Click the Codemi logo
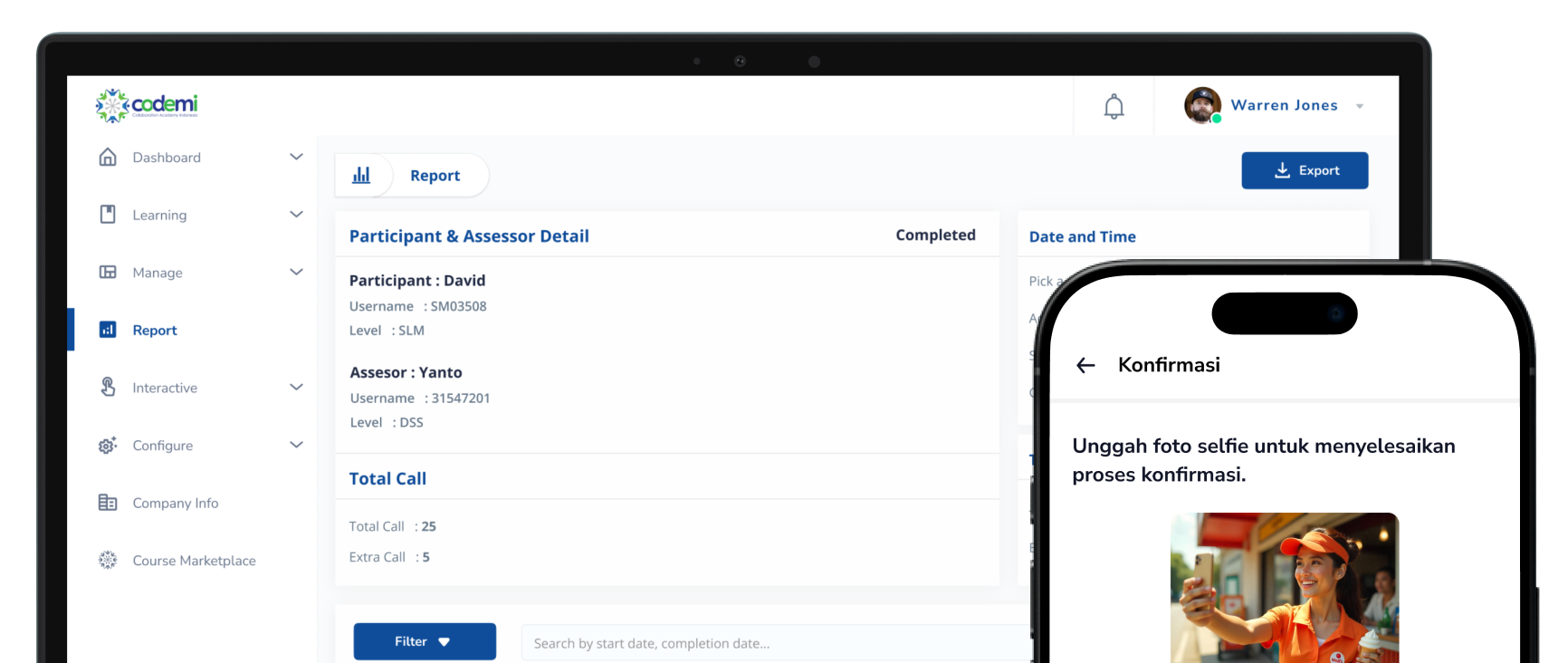 (147, 105)
